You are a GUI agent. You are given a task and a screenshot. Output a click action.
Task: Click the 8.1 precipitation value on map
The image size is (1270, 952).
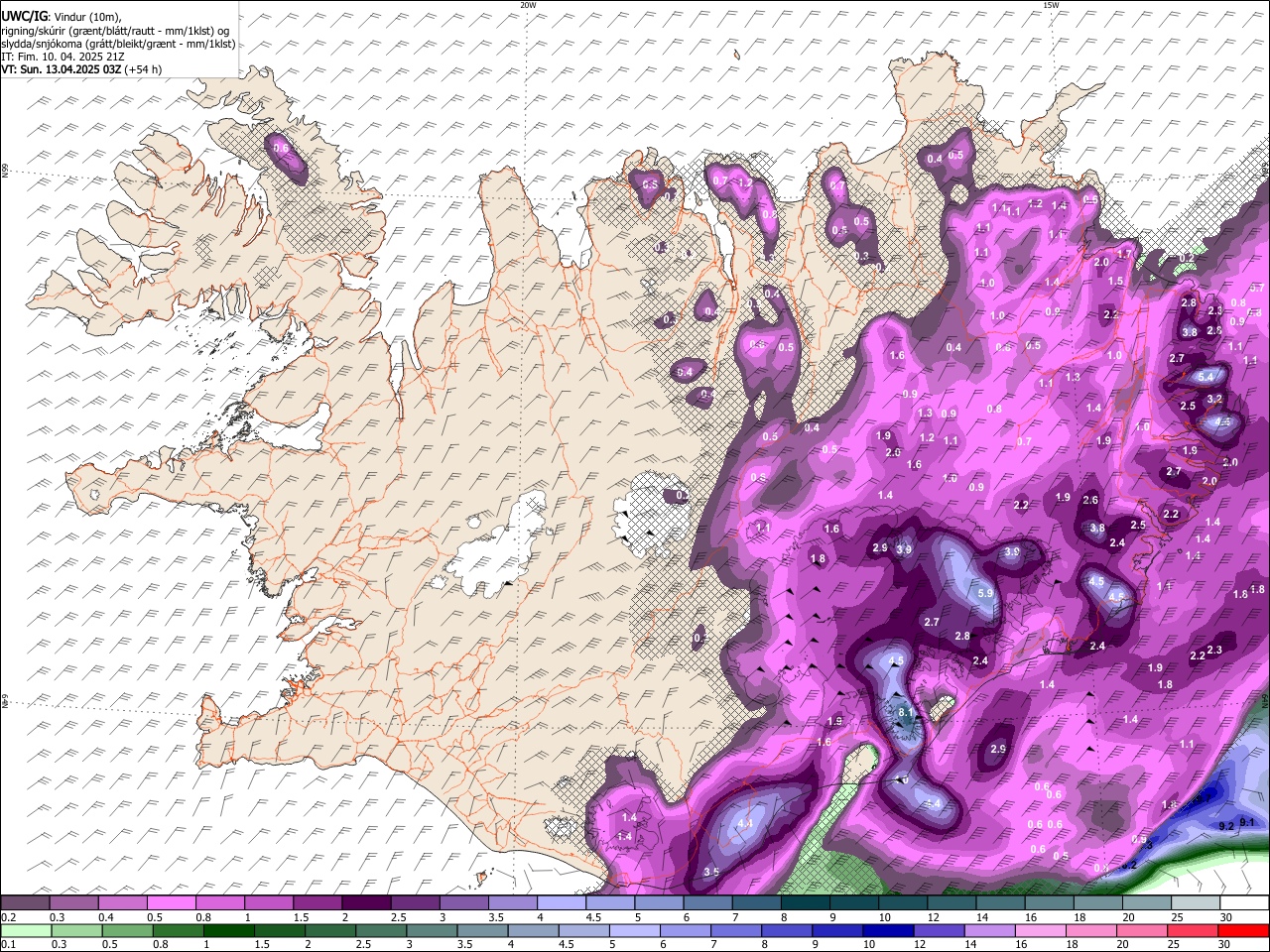point(905,712)
